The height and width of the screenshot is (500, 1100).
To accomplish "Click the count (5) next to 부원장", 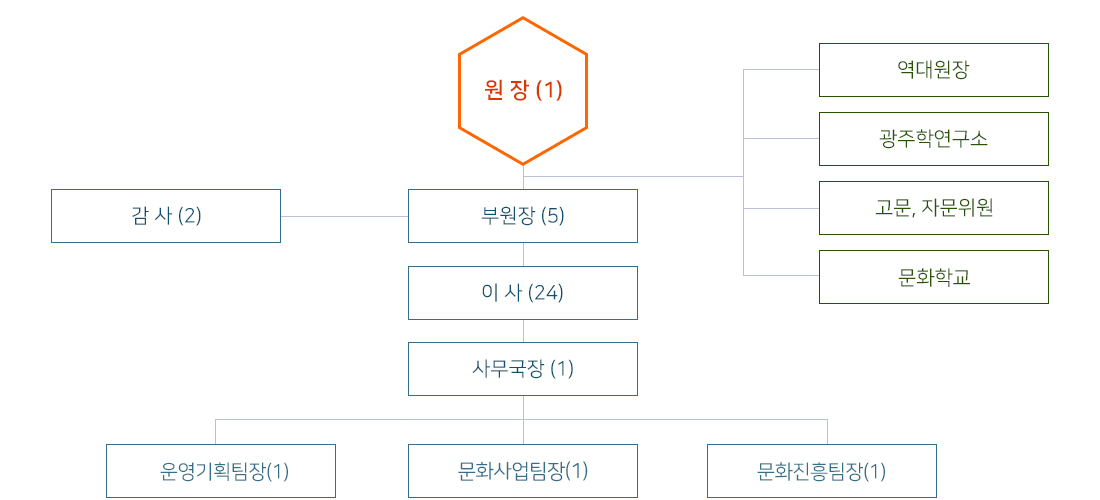I will click(552, 216).
